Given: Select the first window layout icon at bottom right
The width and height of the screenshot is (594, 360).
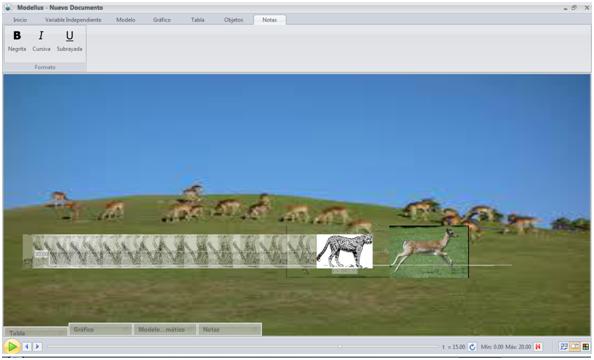Looking at the screenshot, I should tap(564, 347).
